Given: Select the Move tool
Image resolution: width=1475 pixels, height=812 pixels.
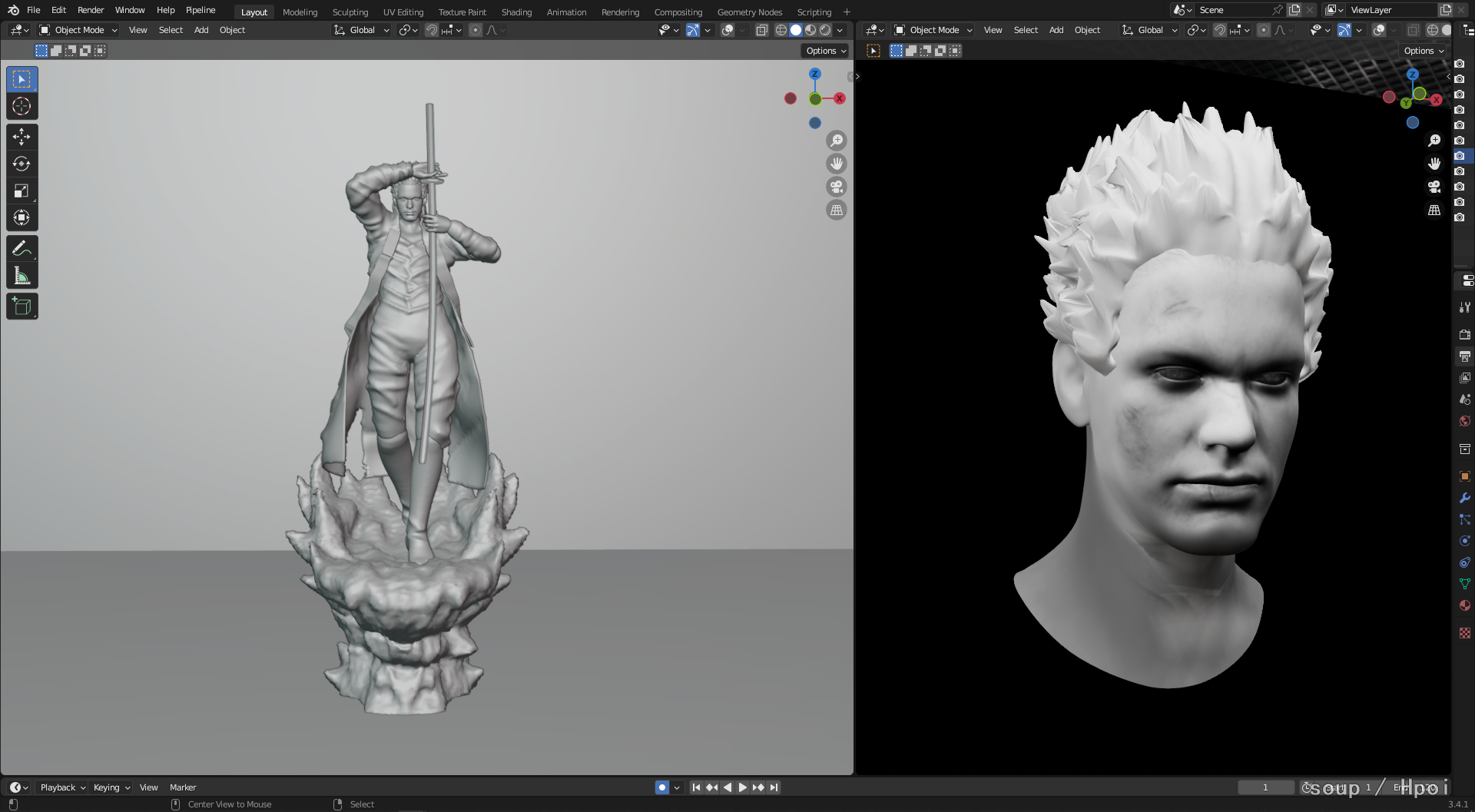Looking at the screenshot, I should pos(22,137).
